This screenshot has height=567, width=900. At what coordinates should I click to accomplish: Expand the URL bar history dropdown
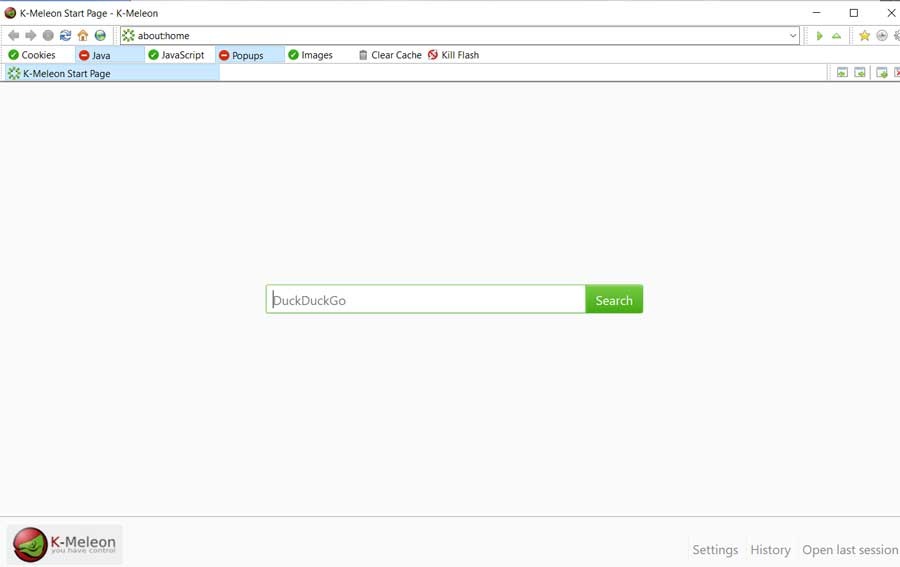[793, 36]
